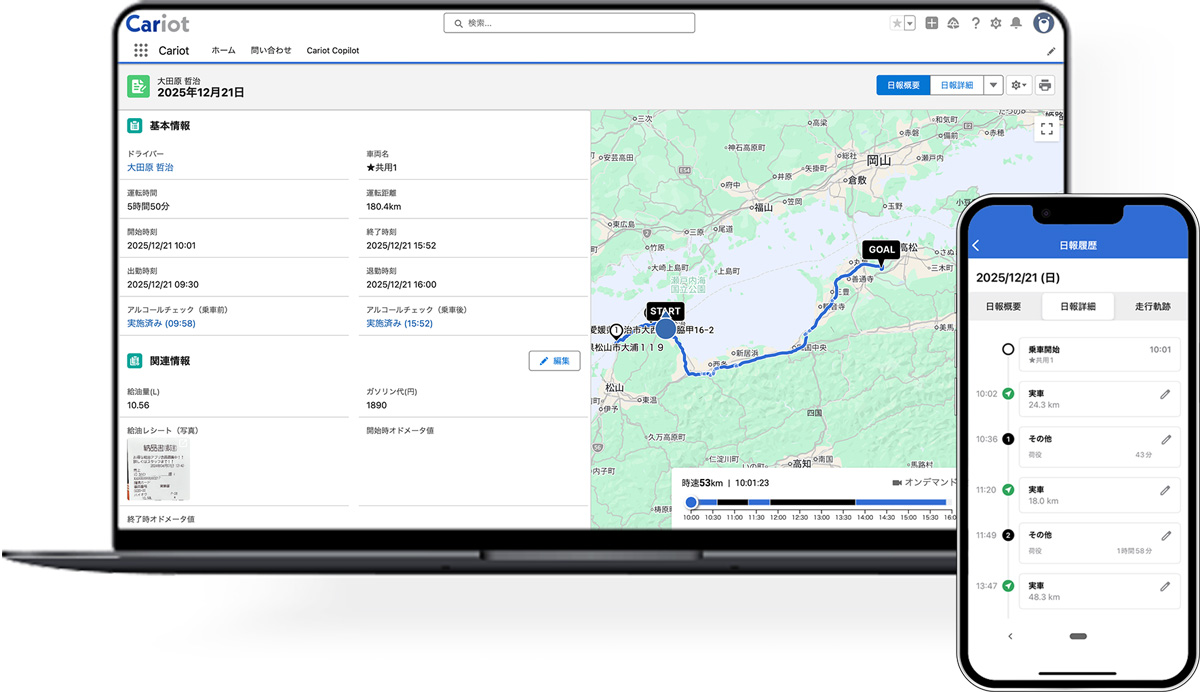Open the notifications bell
The height and width of the screenshot is (692, 1200).
tap(1016, 23)
